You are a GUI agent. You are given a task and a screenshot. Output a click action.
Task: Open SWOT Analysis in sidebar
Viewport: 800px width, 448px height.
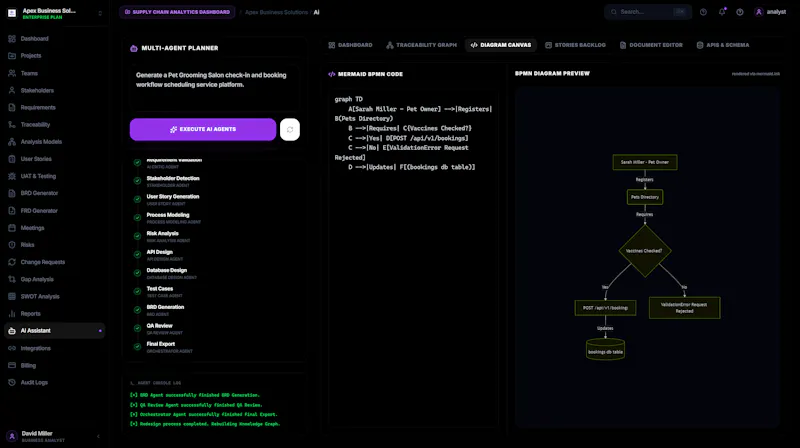[54, 296]
